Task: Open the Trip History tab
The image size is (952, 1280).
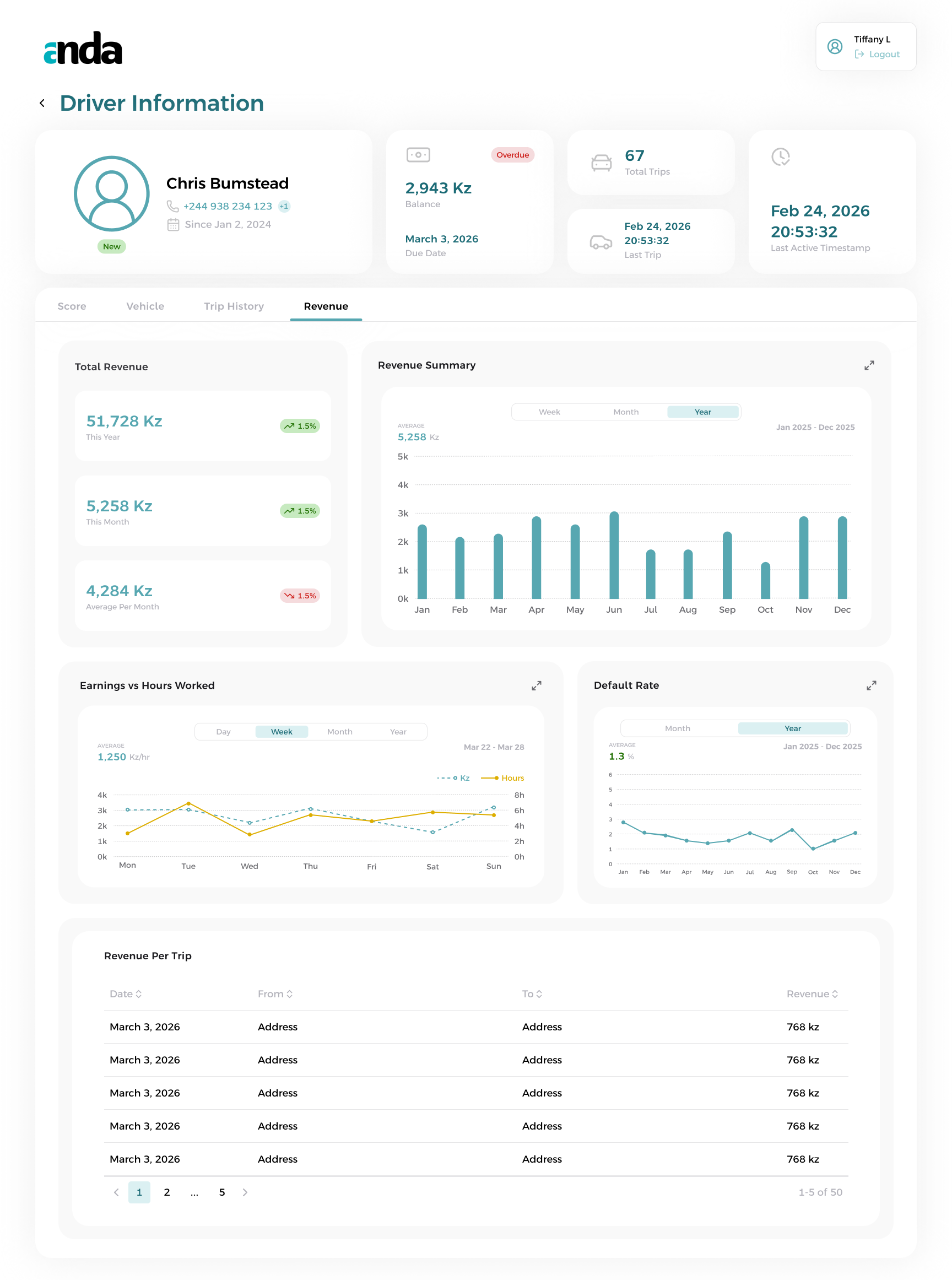Action: point(234,306)
